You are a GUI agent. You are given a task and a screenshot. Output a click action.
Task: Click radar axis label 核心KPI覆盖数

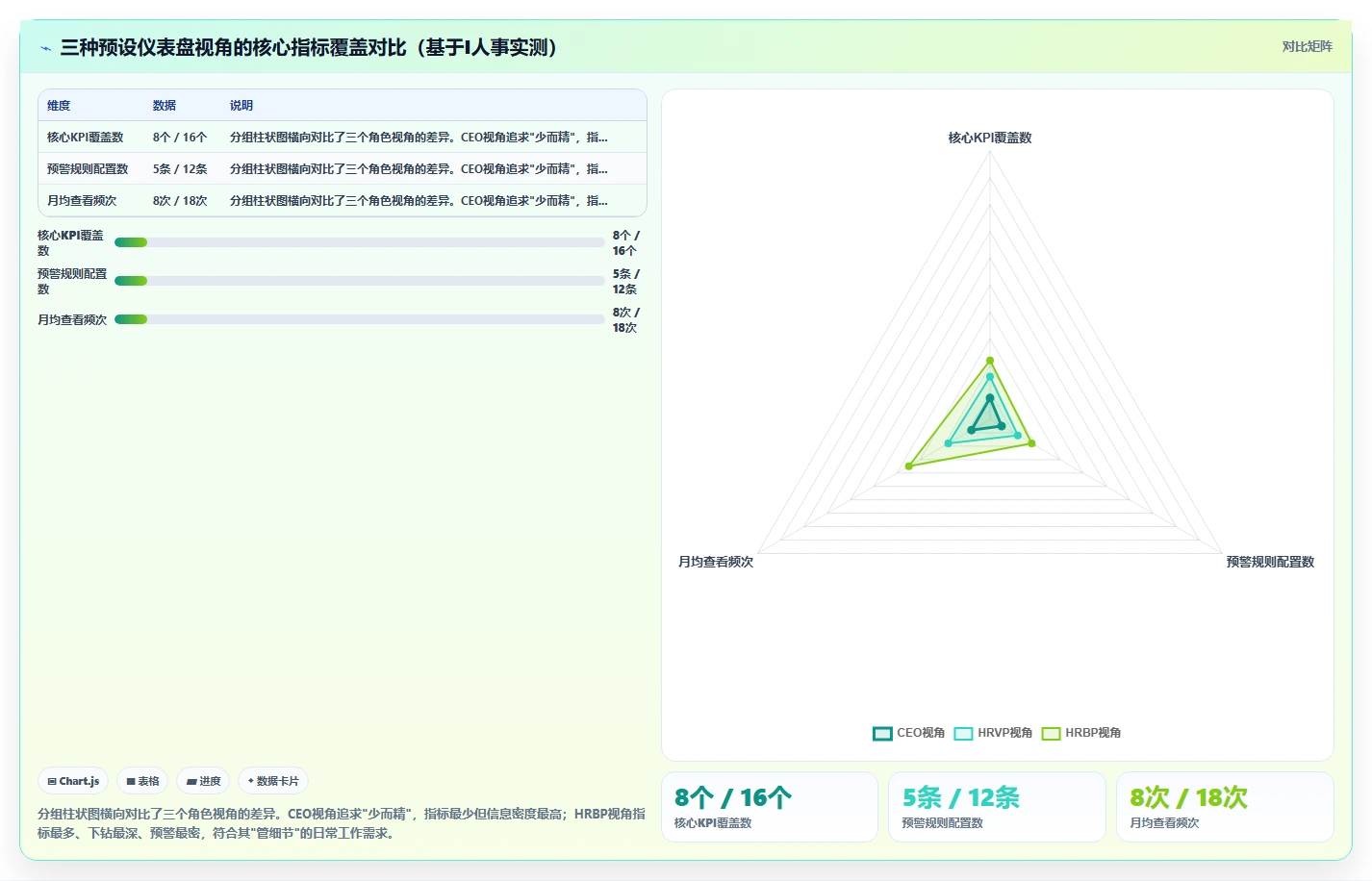(990, 138)
